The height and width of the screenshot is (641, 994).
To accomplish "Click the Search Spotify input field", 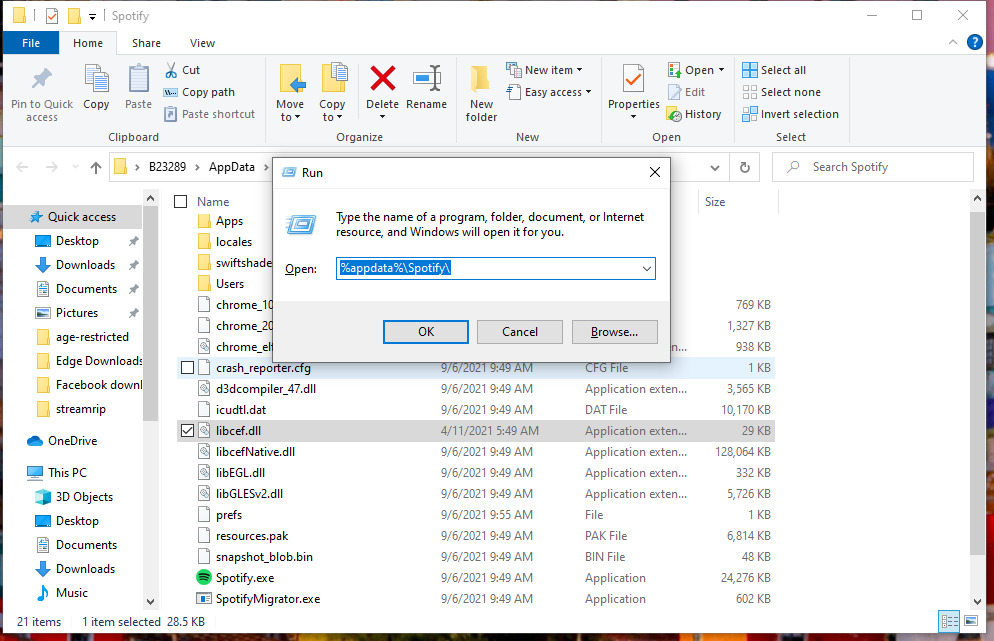I will 886,167.
